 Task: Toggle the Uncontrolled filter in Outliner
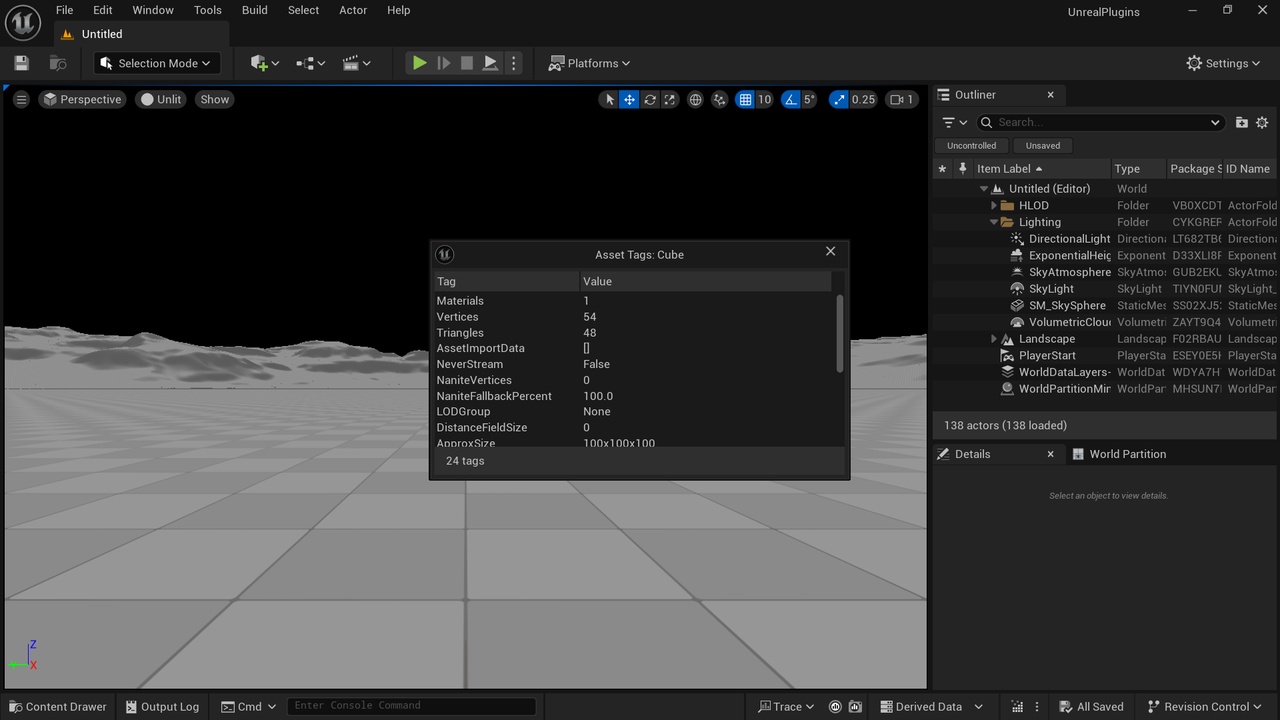pyautogui.click(x=972, y=146)
